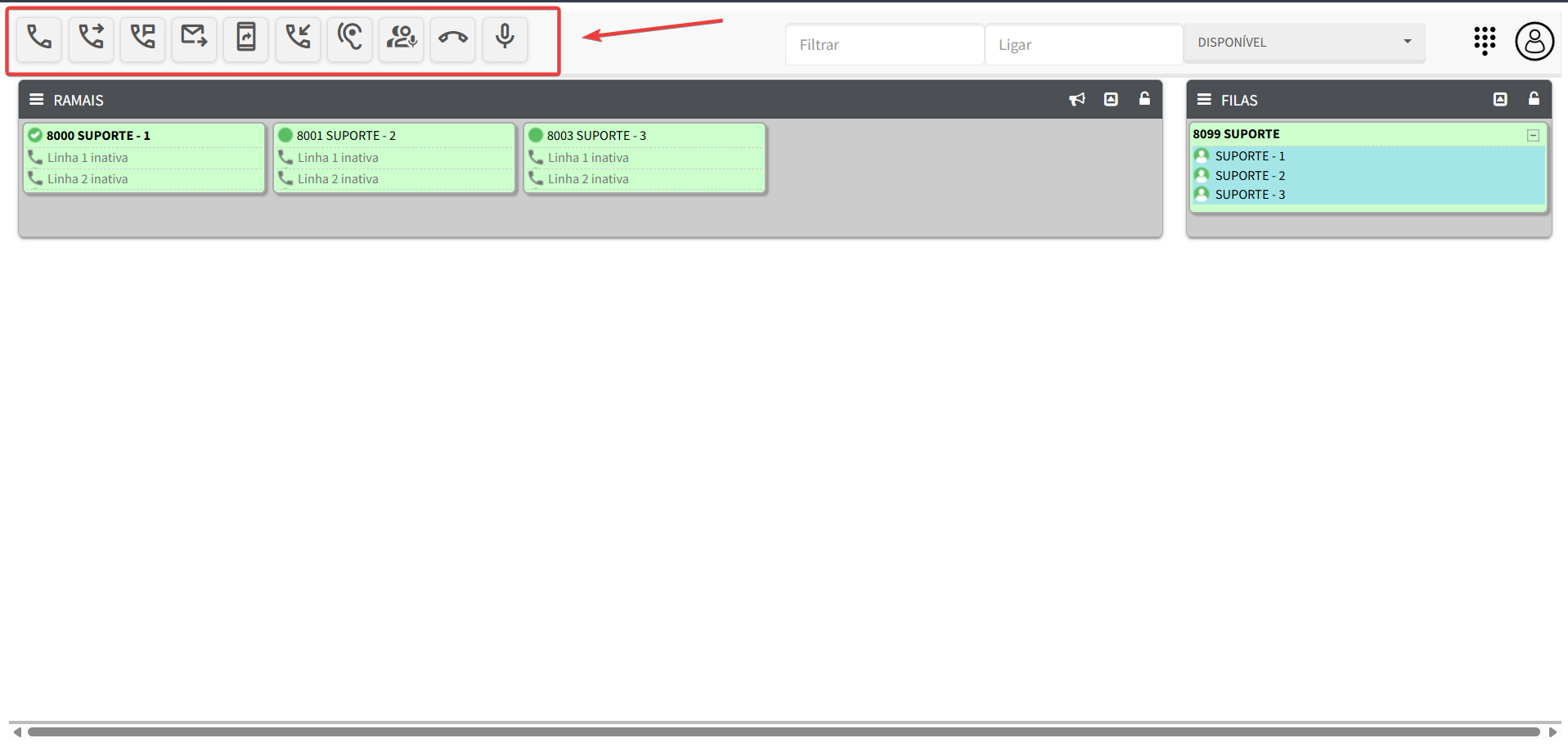Click SUPORTE - 3 agent in queue

1249,195
